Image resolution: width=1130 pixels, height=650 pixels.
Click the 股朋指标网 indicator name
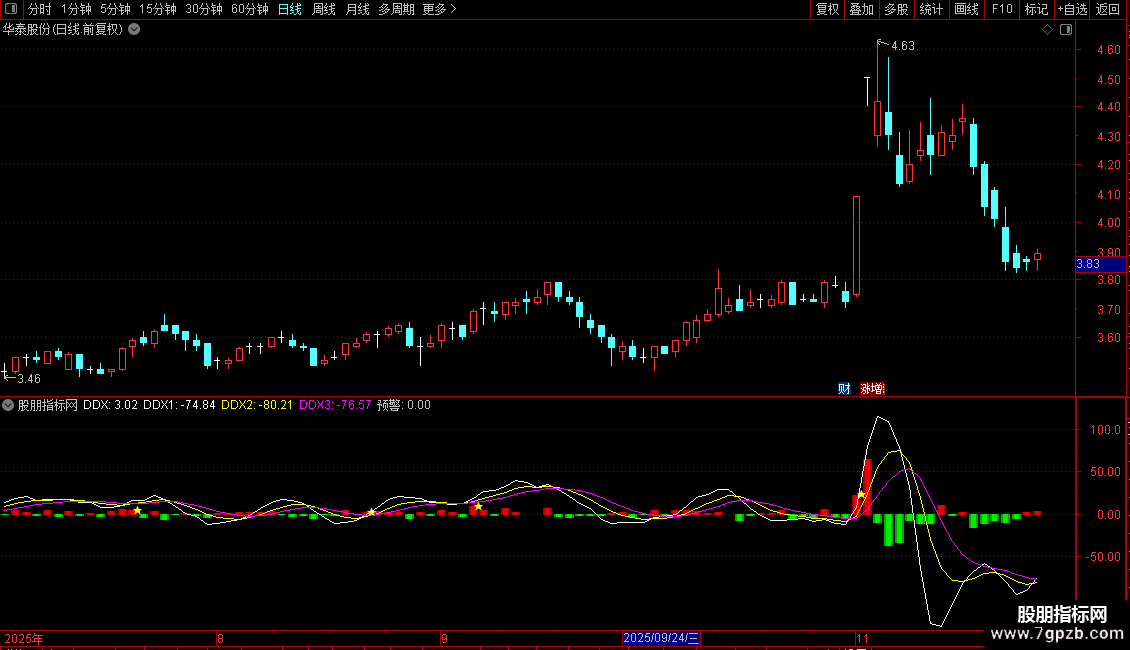[48, 405]
